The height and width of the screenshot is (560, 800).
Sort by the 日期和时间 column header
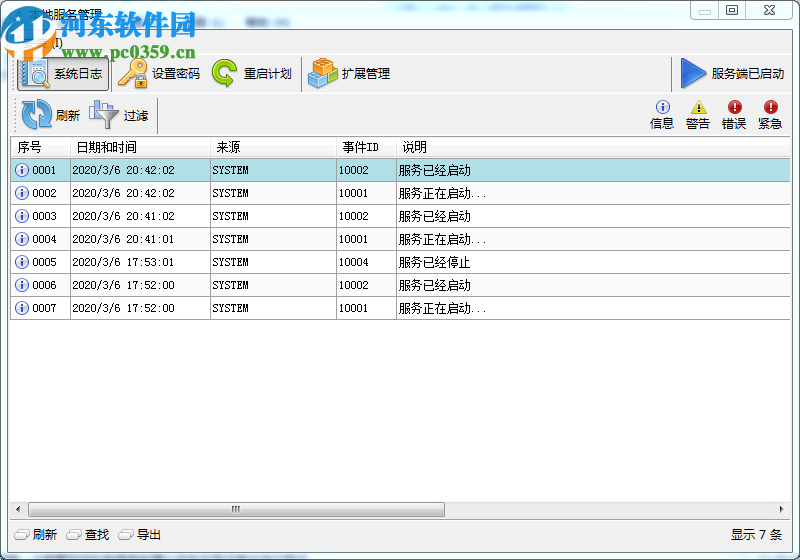tap(140, 147)
